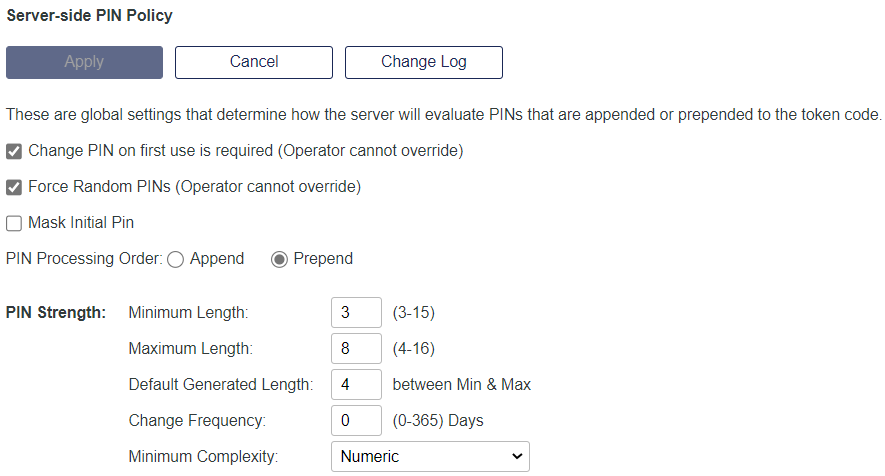This screenshot has height=476, width=885.
Task: Click the Default Generated Length field
Action: tap(356, 385)
